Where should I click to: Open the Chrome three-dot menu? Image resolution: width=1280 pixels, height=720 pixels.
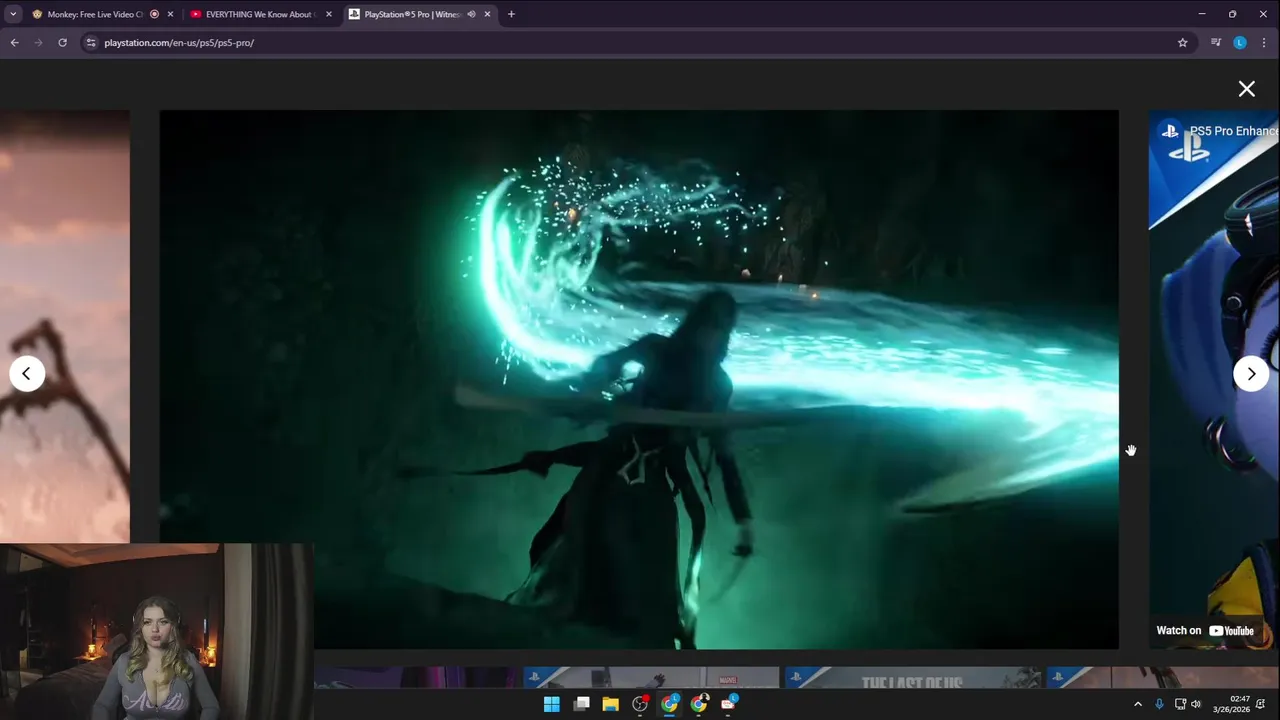1264,43
